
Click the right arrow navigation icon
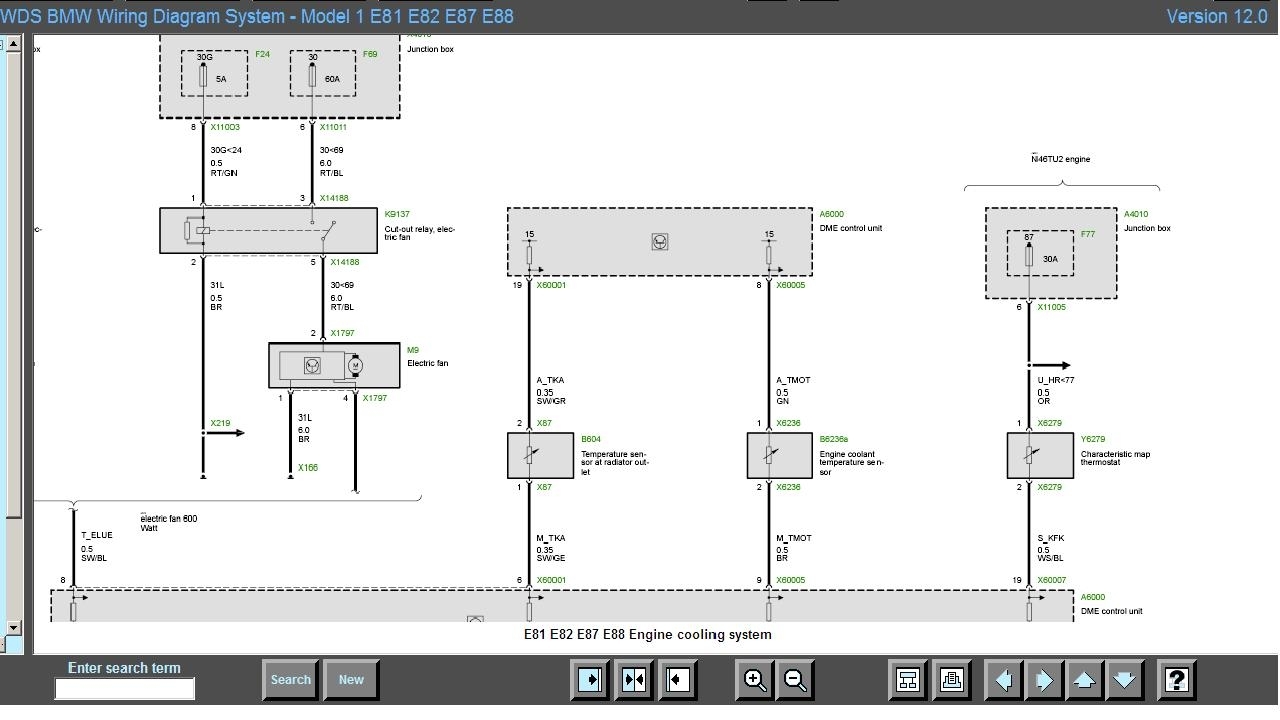pyautogui.click(x=1043, y=680)
